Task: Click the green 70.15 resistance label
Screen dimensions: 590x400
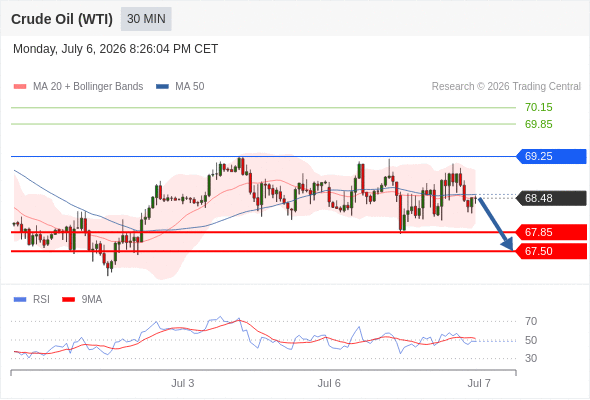Action: click(538, 107)
